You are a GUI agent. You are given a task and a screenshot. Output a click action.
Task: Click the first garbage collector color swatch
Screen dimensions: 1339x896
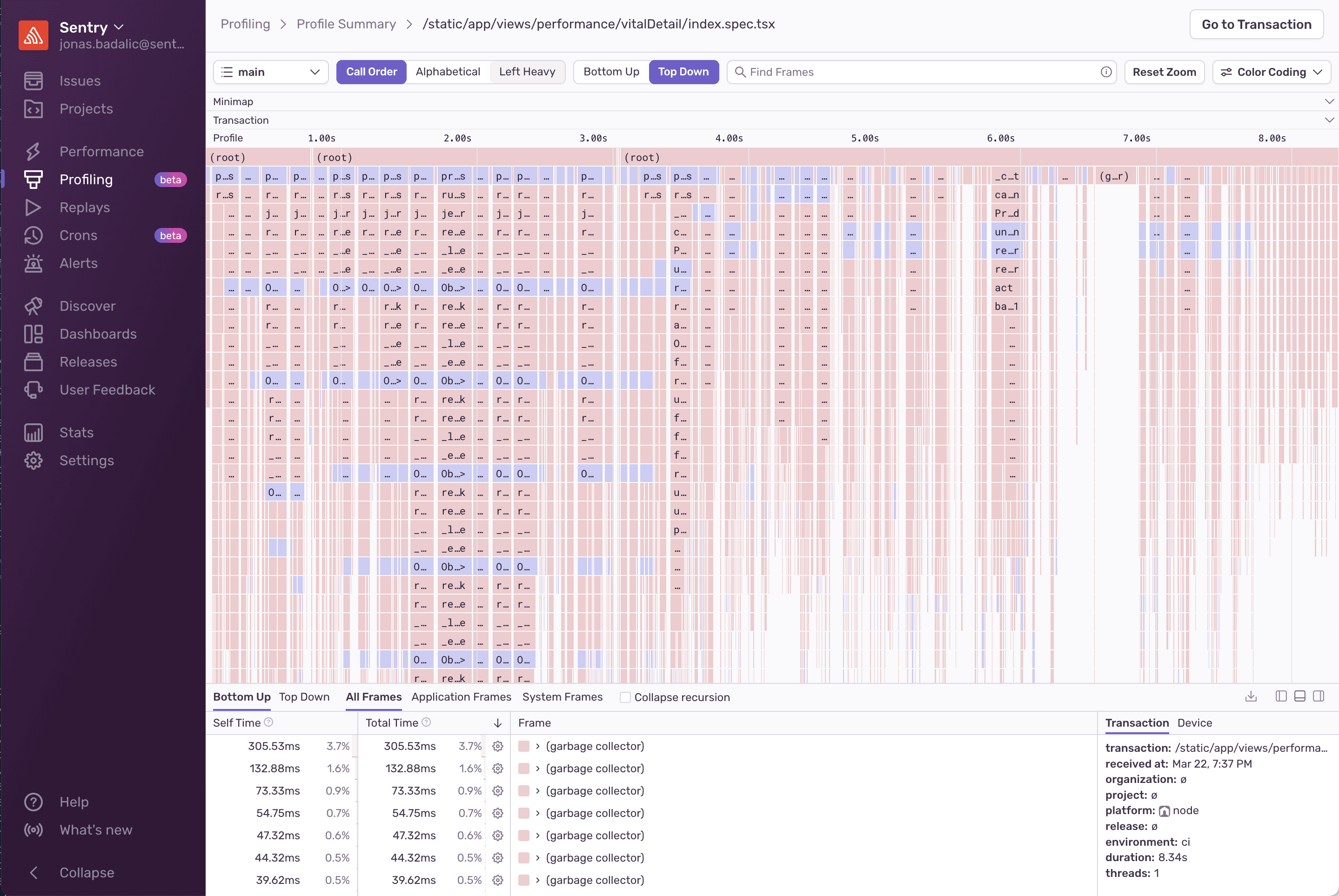point(523,746)
